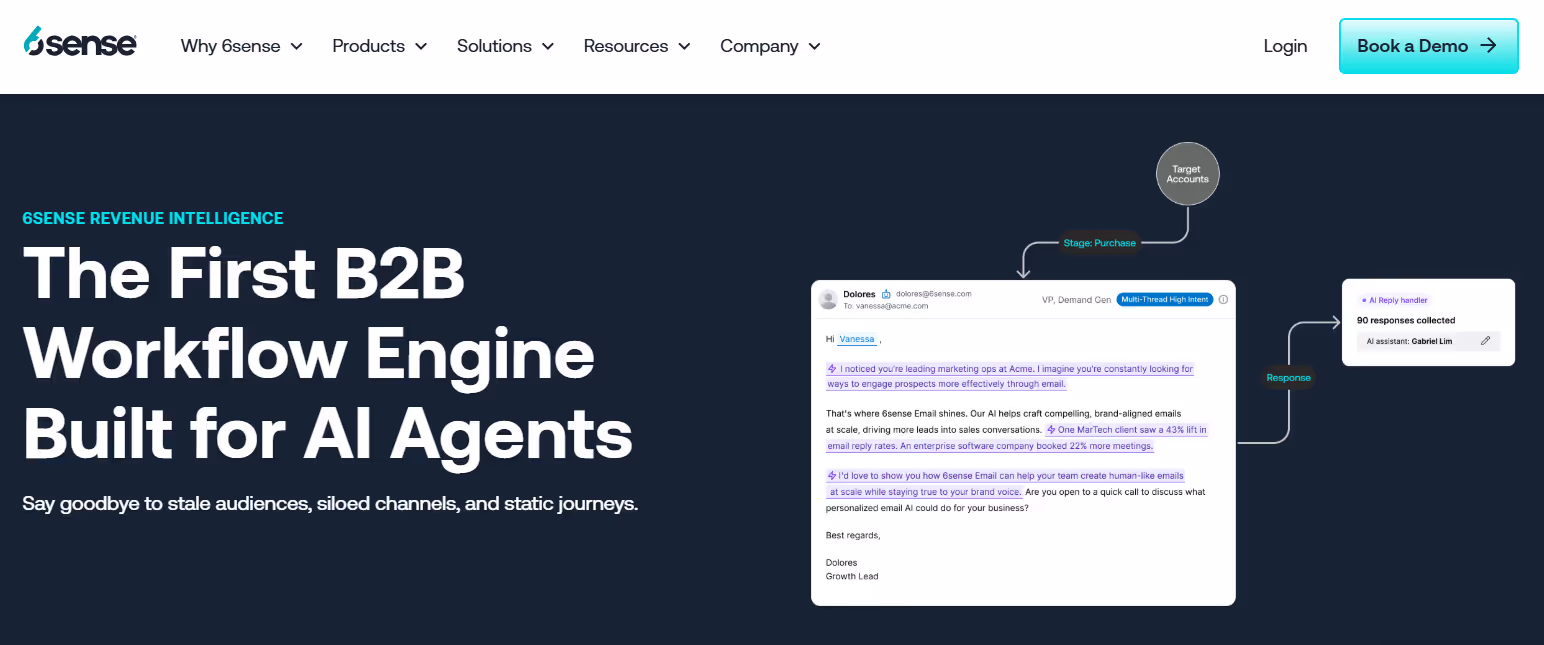Click the pencil edit icon for Gabriel Lim
1544x645 pixels.
click(1485, 341)
